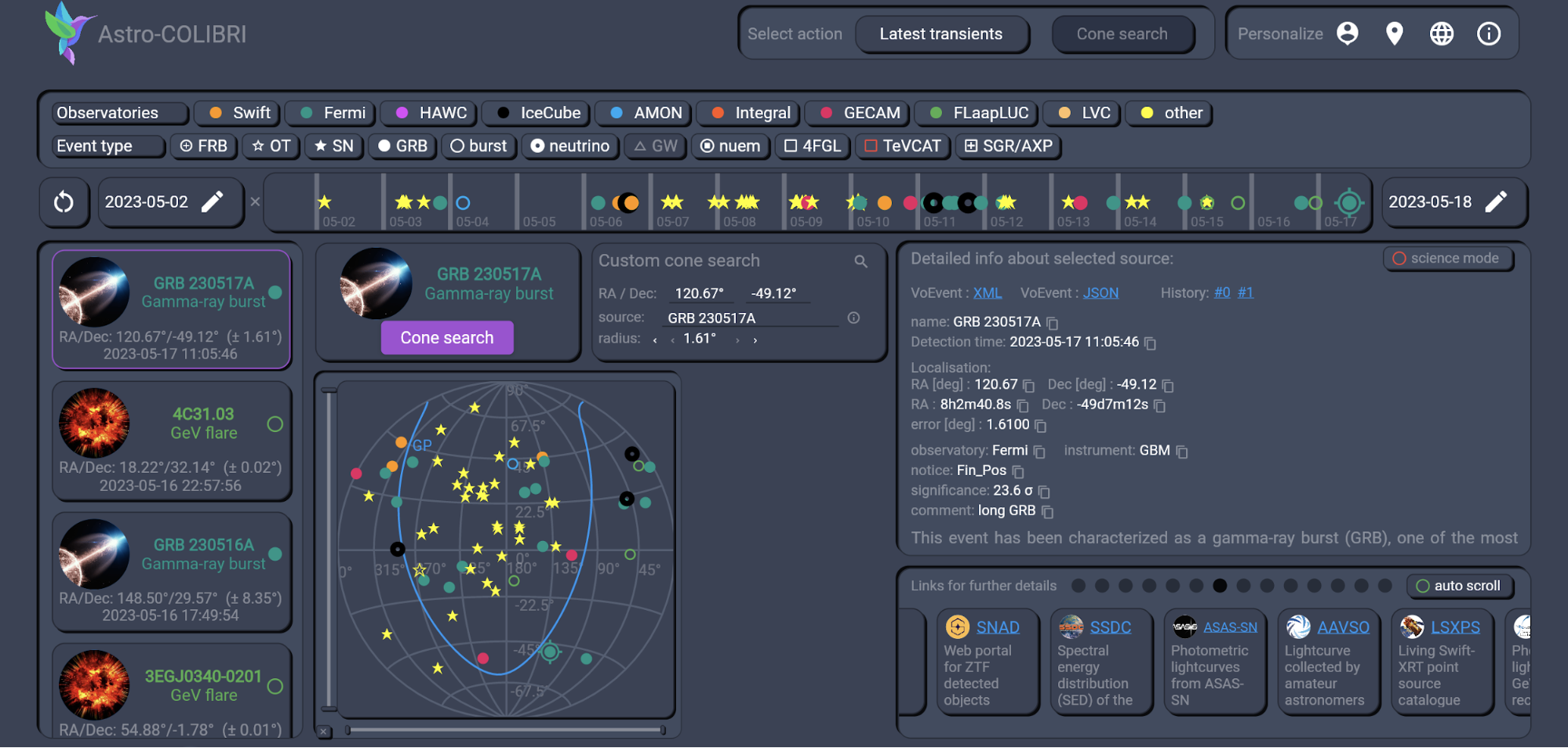Click the timeline reset refresh icon

click(x=64, y=202)
